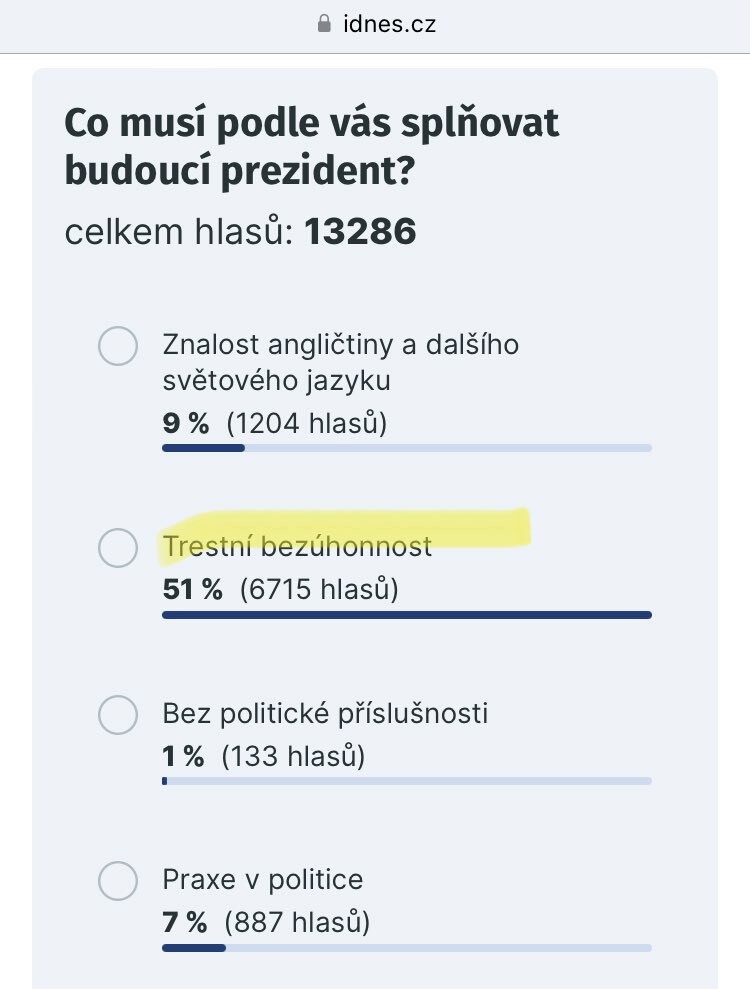Click the 'Znalost angličtiny a dalšího světového jazyku' label

[x=341, y=363]
